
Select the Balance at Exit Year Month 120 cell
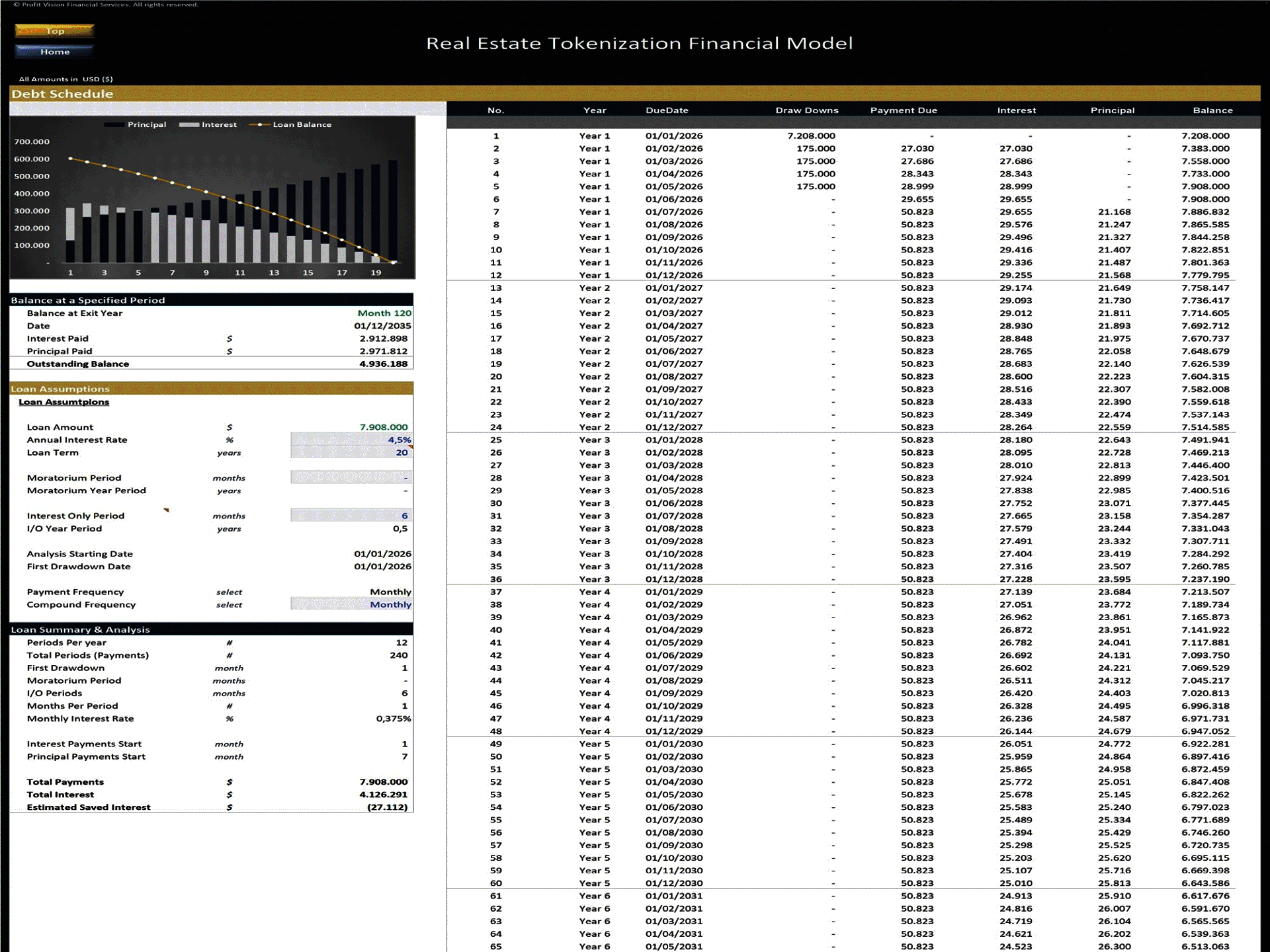[384, 313]
